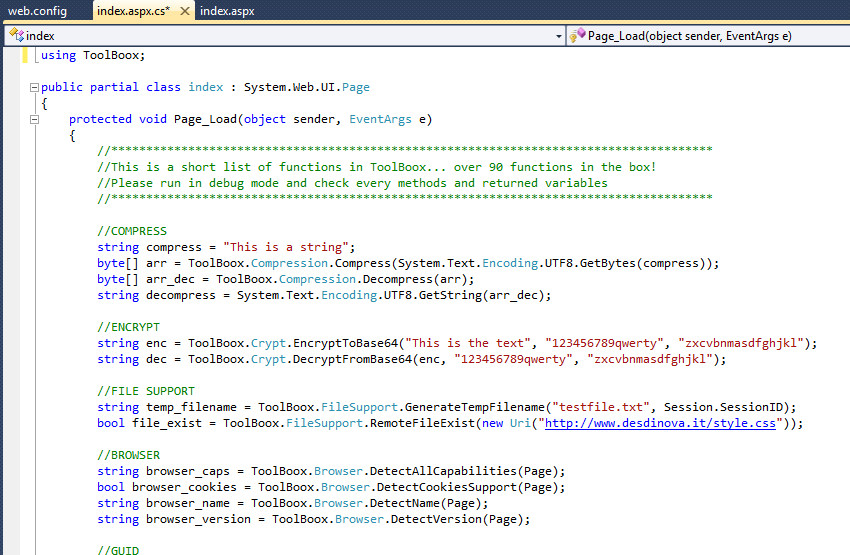Select the index.aspx.cs tab

click(x=133, y=11)
